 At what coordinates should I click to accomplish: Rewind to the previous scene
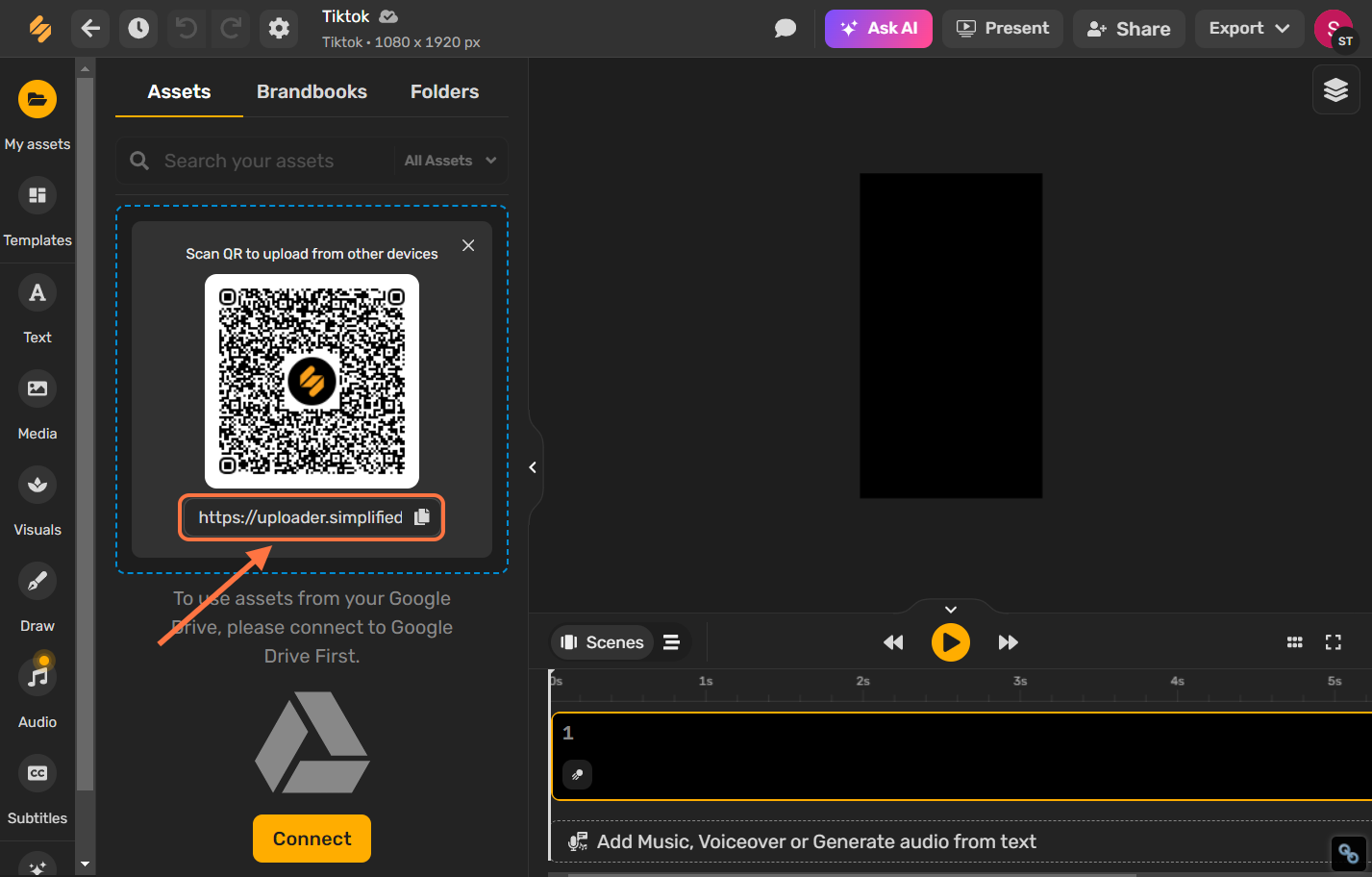tap(893, 642)
